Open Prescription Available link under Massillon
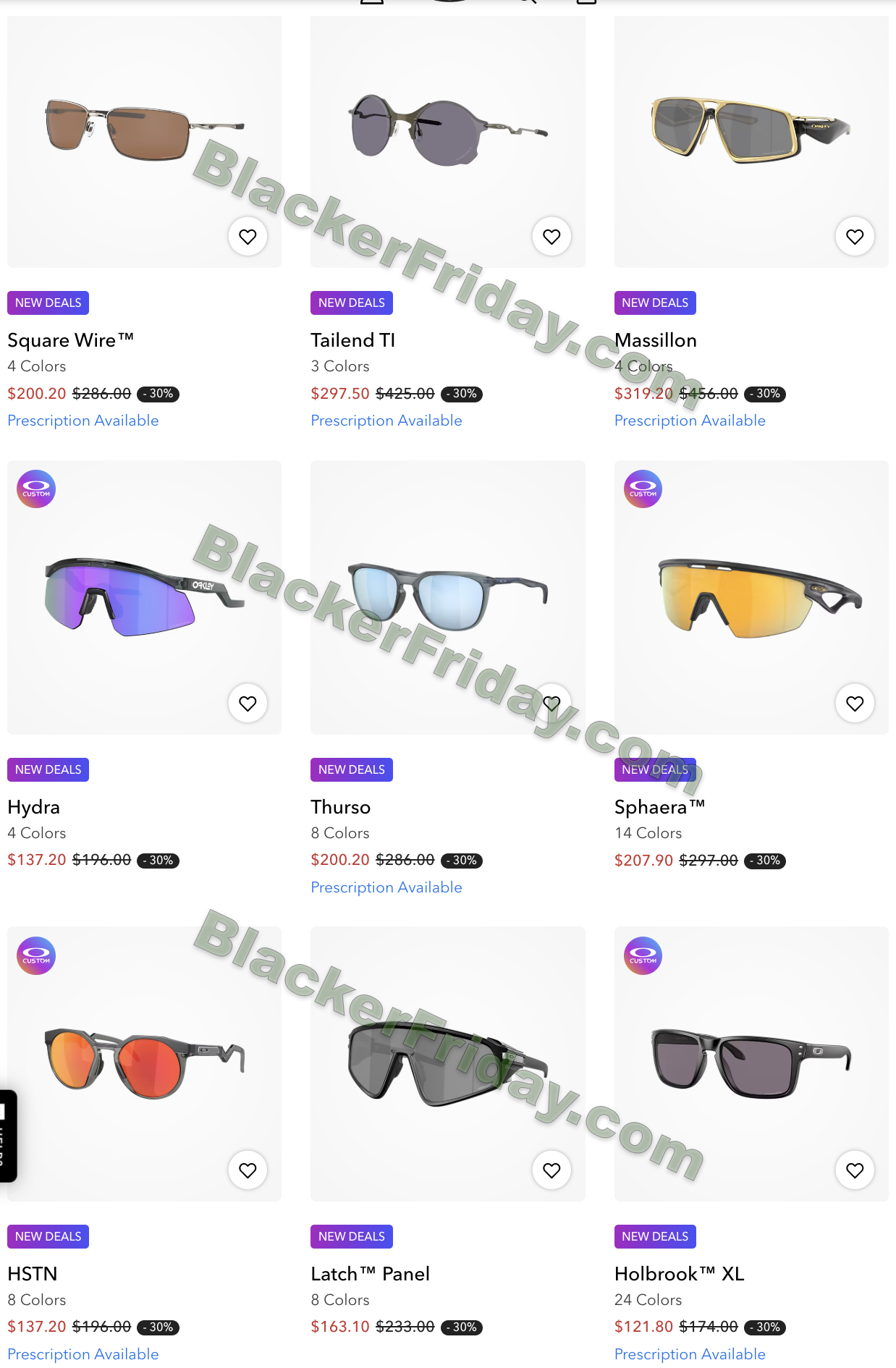This screenshot has height=1368, width=896. [690, 421]
